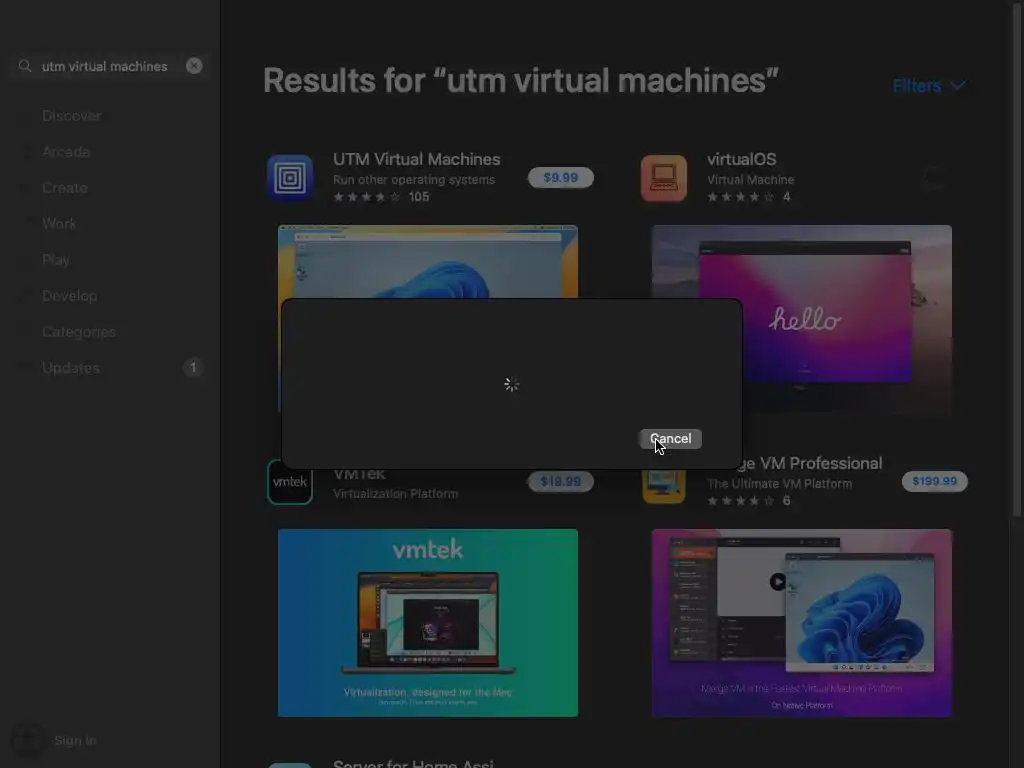Go to the Create section
Screen dimensions: 1024x768
(x=65, y=188)
